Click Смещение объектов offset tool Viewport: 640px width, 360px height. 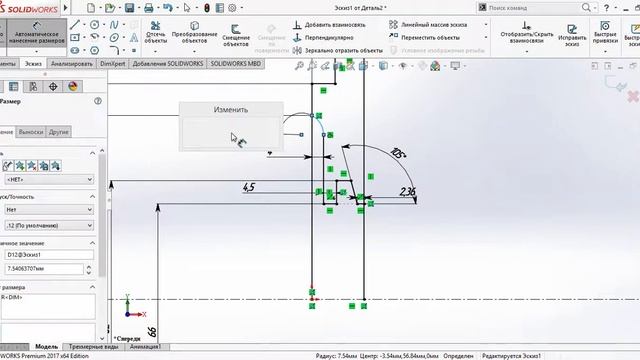coord(236,35)
